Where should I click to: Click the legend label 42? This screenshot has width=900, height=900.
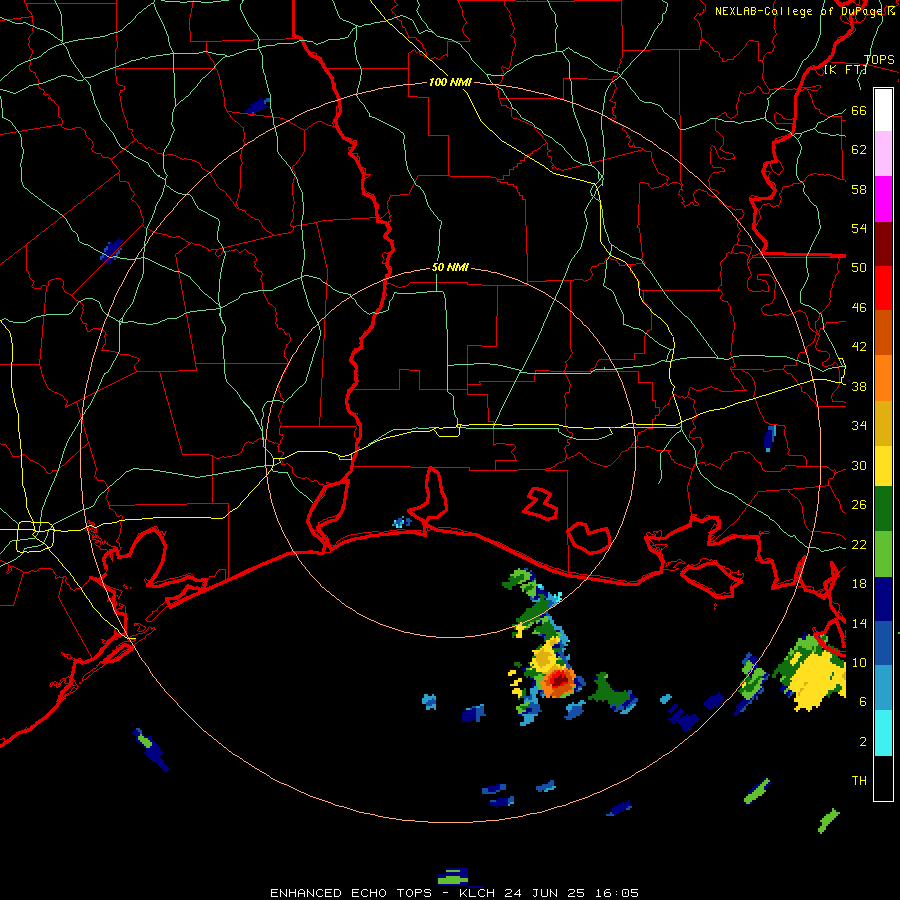pyautogui.click(x=859, y=347)
